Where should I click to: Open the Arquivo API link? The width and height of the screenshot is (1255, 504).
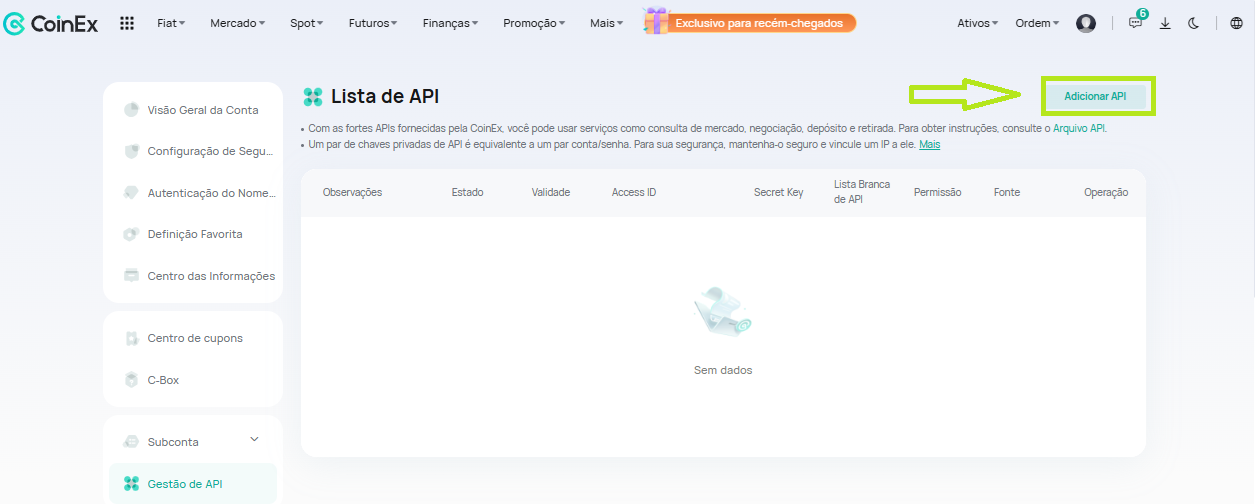[1079, 129]
